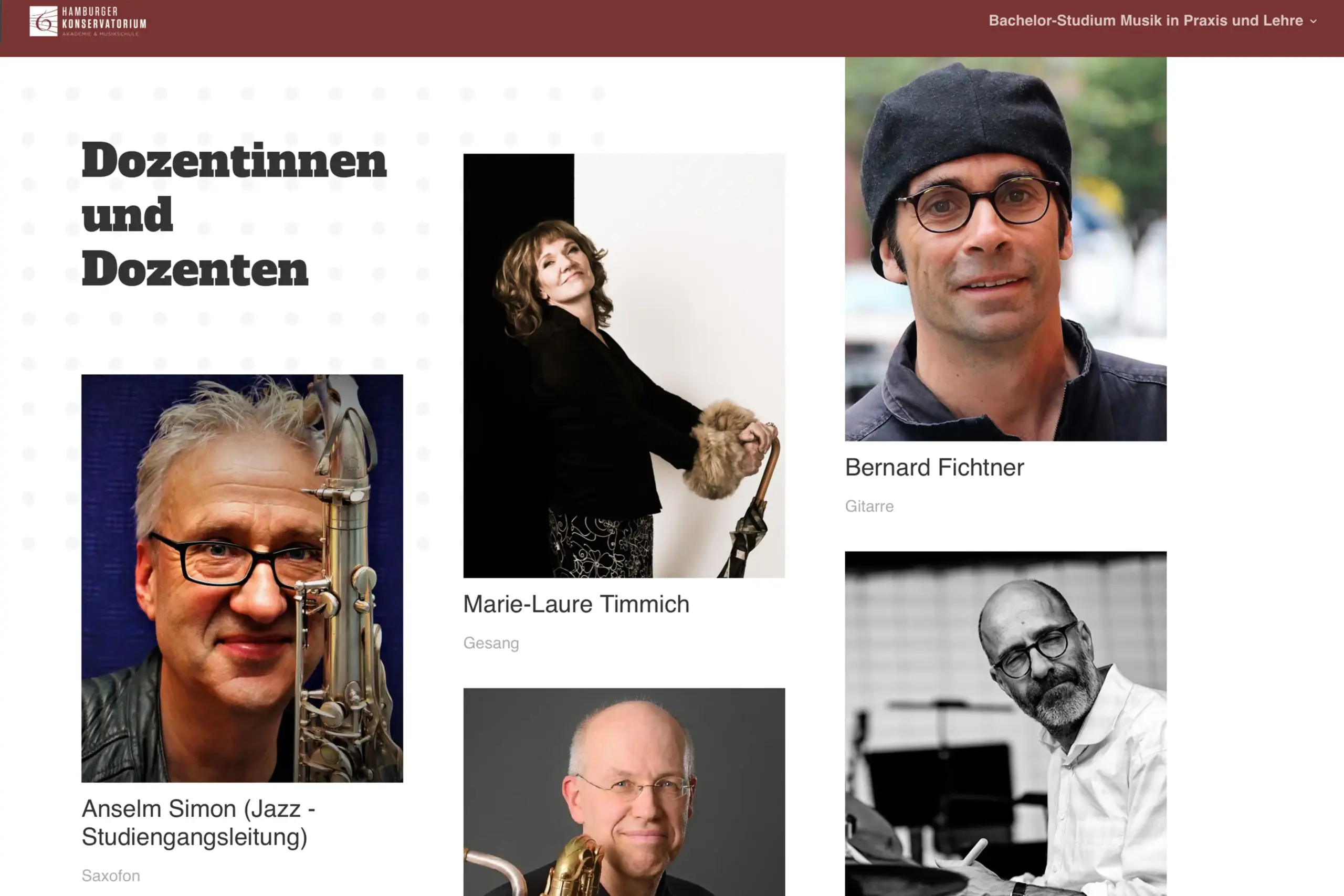
Task: Select the Gitarre subject label
Action: (869, 507)
